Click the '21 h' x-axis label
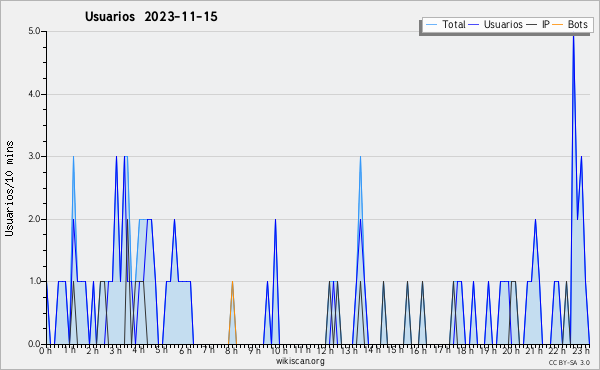The height and width of the screenshot is (370, 600). tap(535, 351)
